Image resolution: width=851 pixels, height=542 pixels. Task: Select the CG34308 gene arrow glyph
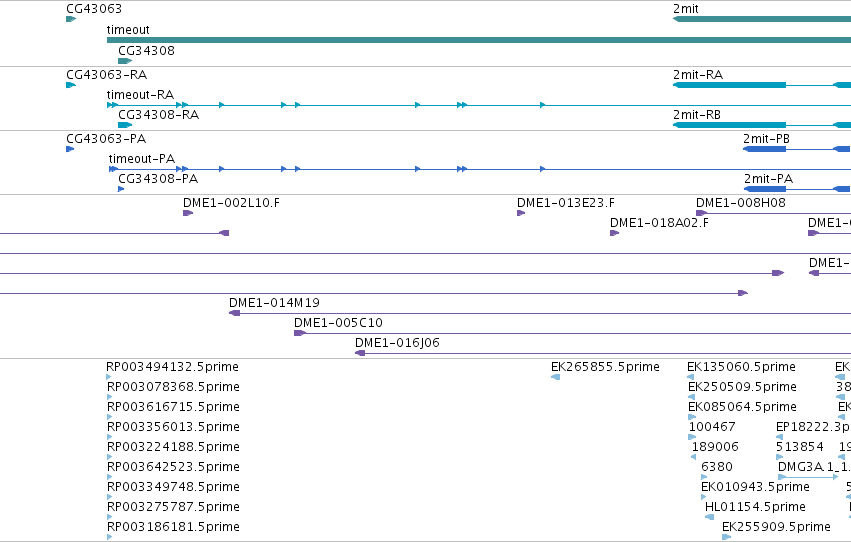pos(125,61)
